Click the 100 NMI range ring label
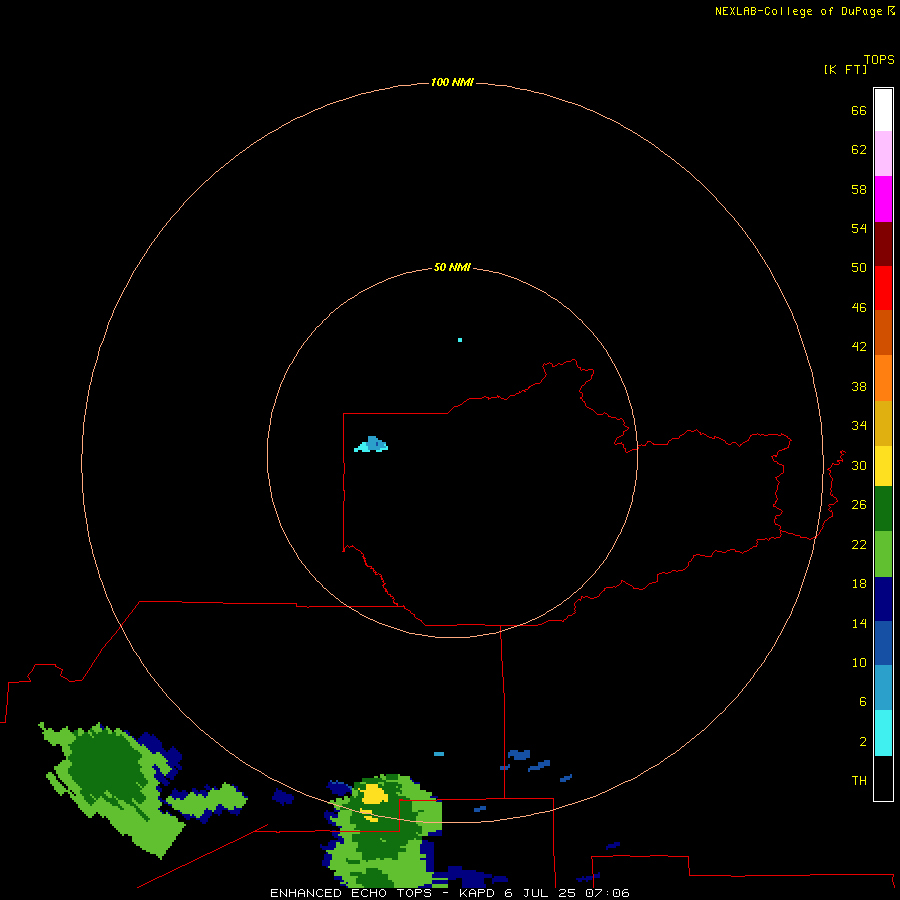 [452, 83]
